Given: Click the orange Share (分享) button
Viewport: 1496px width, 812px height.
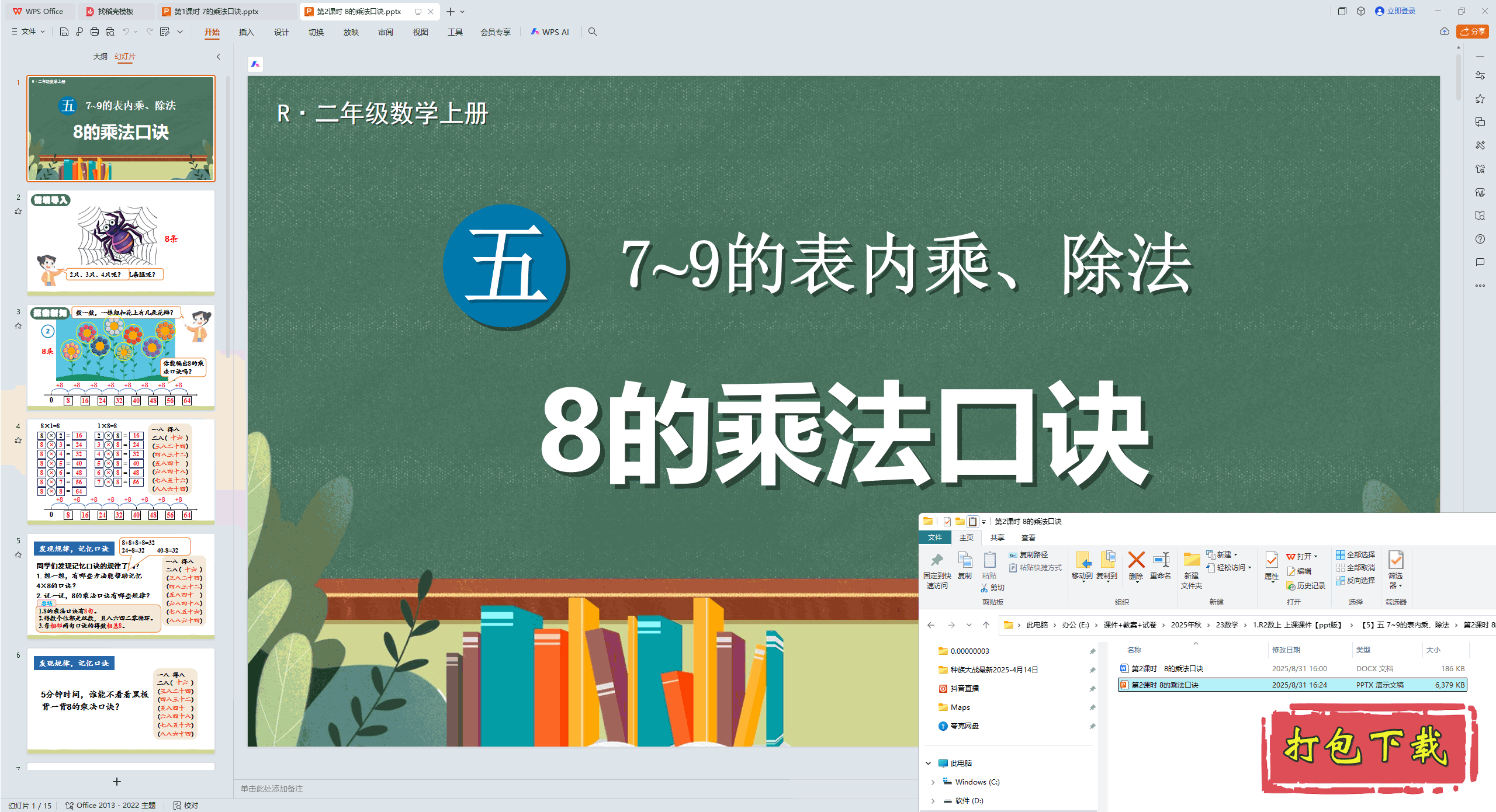Looking at the screenshot, I should click(x=1472, y=32).
